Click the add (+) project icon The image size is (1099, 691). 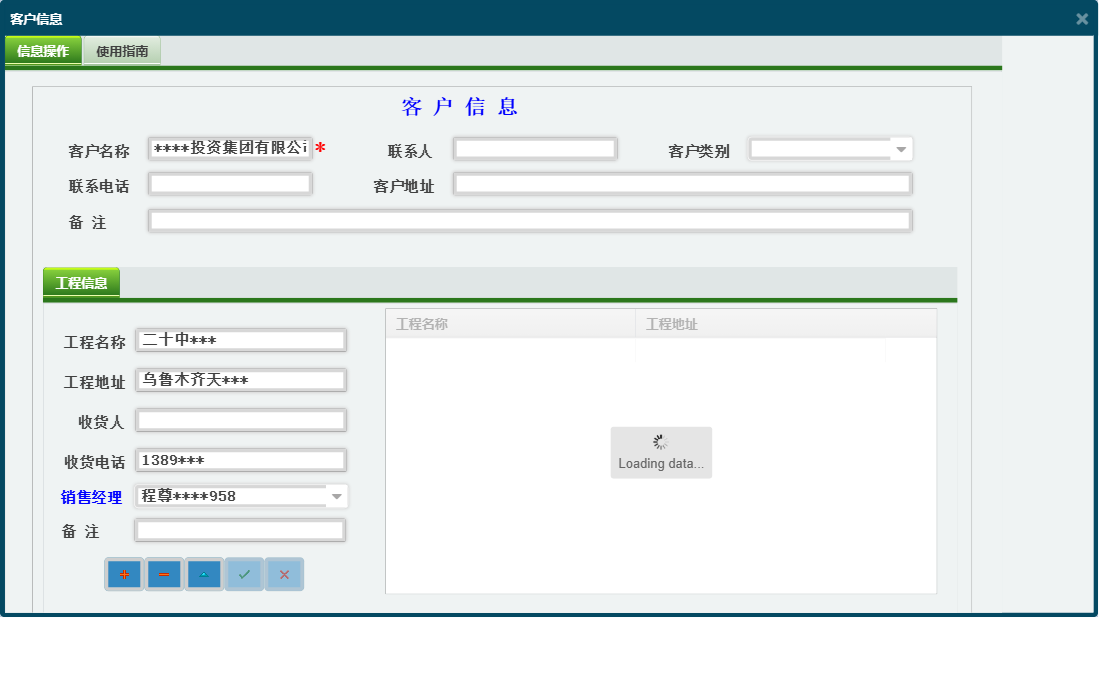123,574
